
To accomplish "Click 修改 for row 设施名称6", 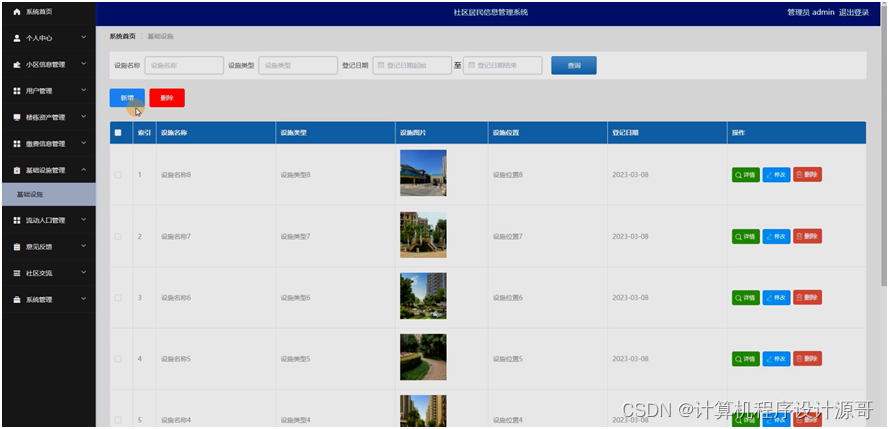I will 776,298.
